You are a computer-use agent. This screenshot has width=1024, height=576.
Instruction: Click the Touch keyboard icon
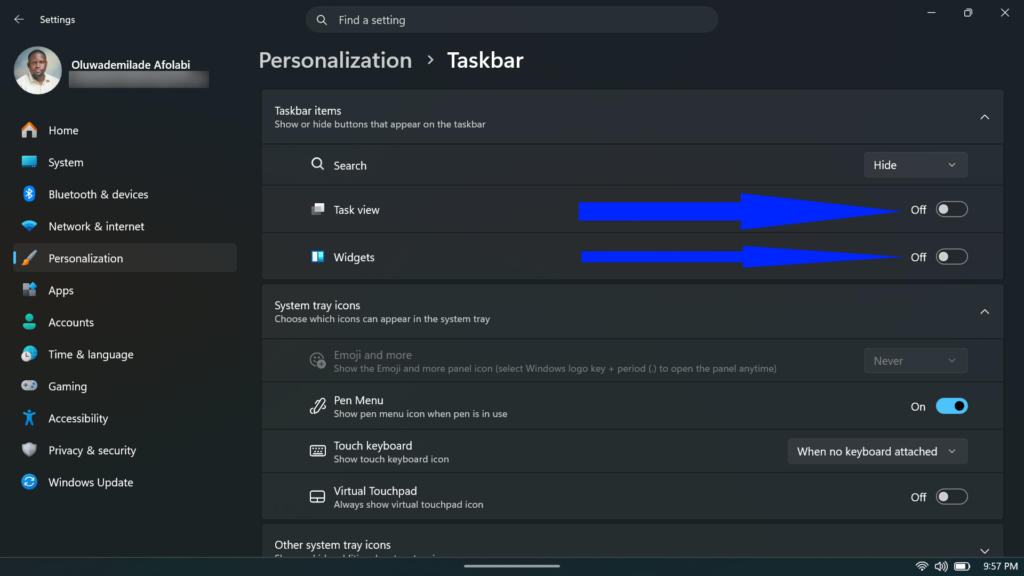[x=317, y=451]
